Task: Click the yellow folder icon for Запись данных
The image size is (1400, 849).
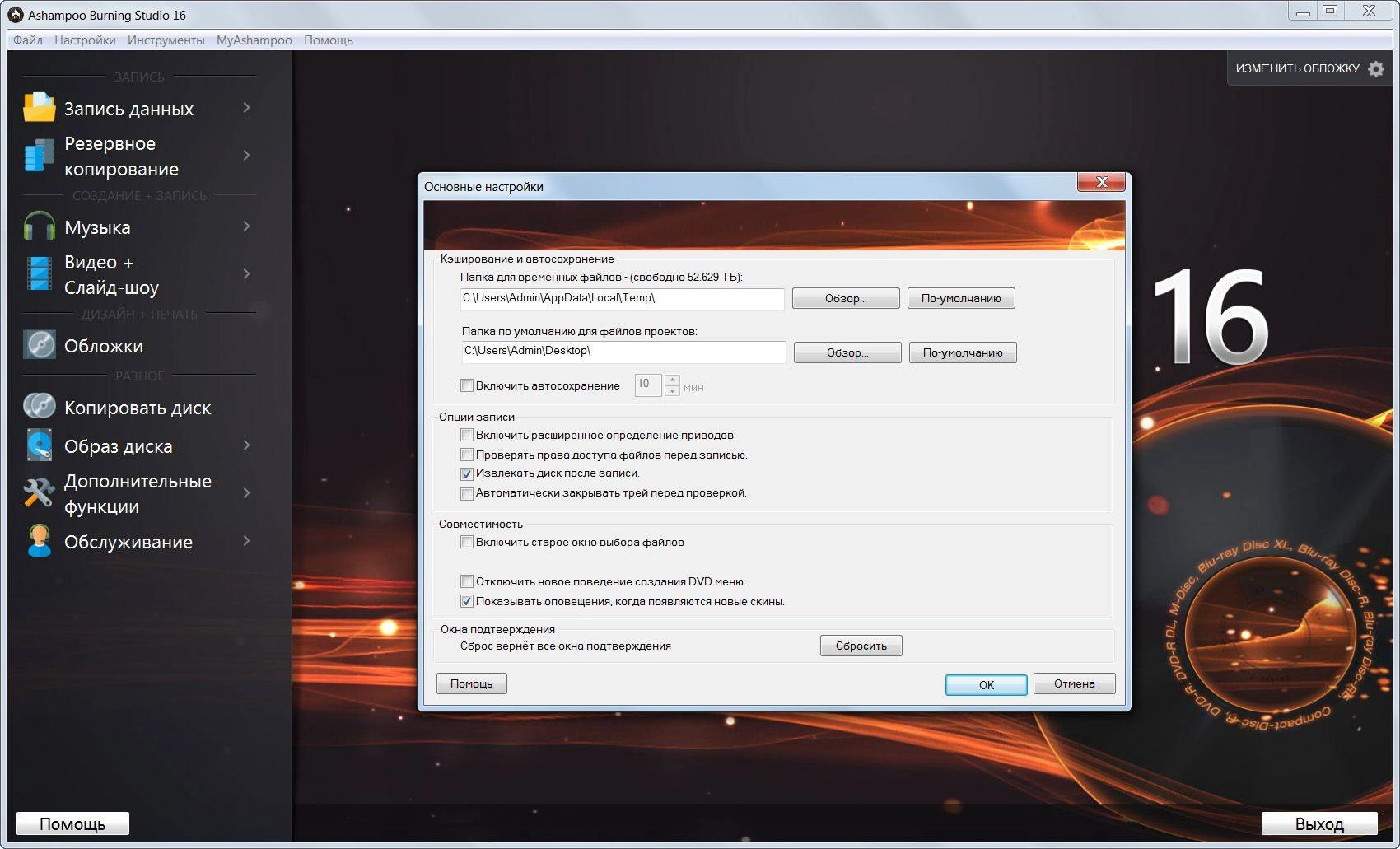Action: pyautogui.click(x=39, y=108)
